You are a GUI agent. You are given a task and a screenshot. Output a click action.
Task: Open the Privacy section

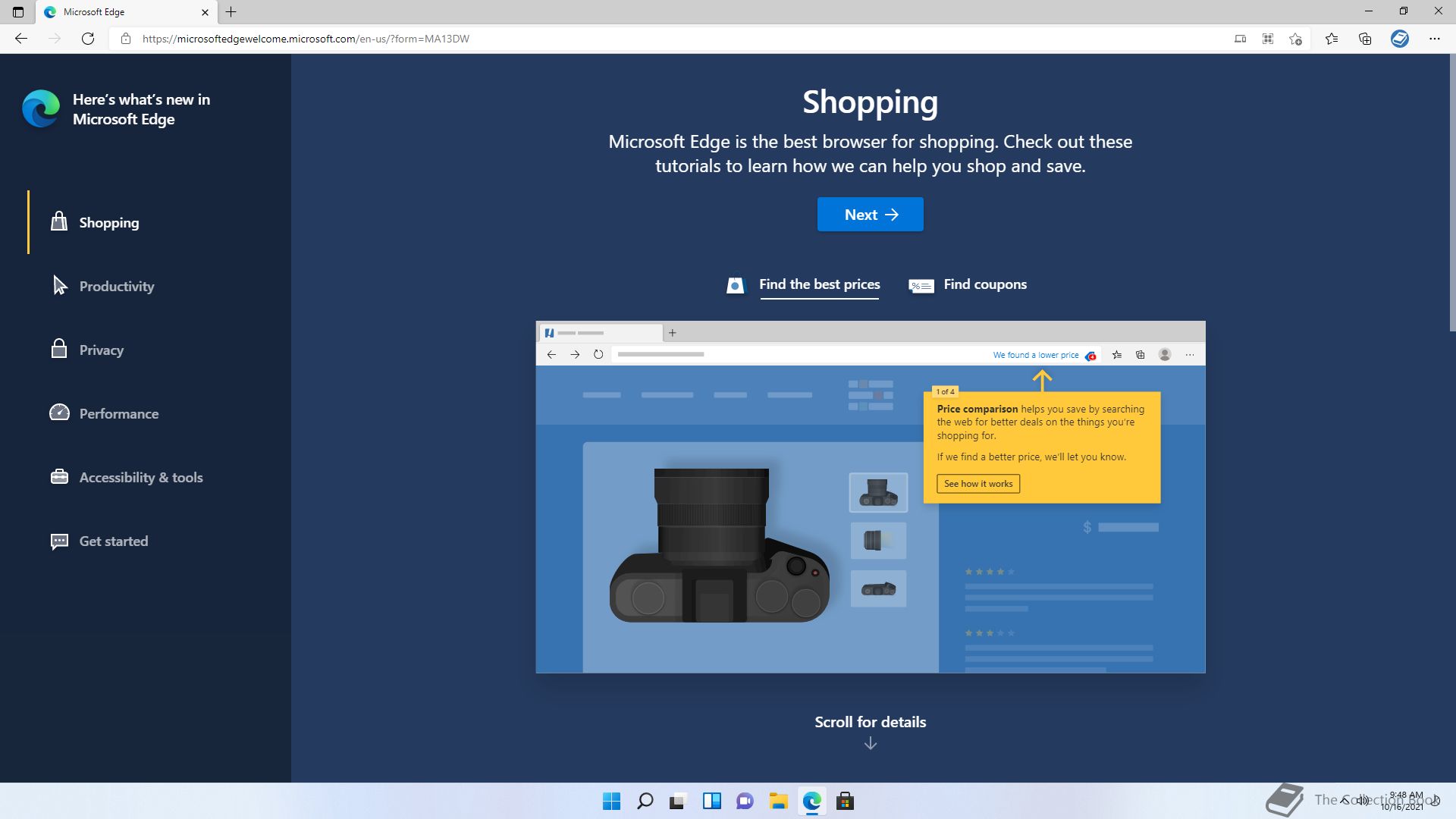click(102, 350)
